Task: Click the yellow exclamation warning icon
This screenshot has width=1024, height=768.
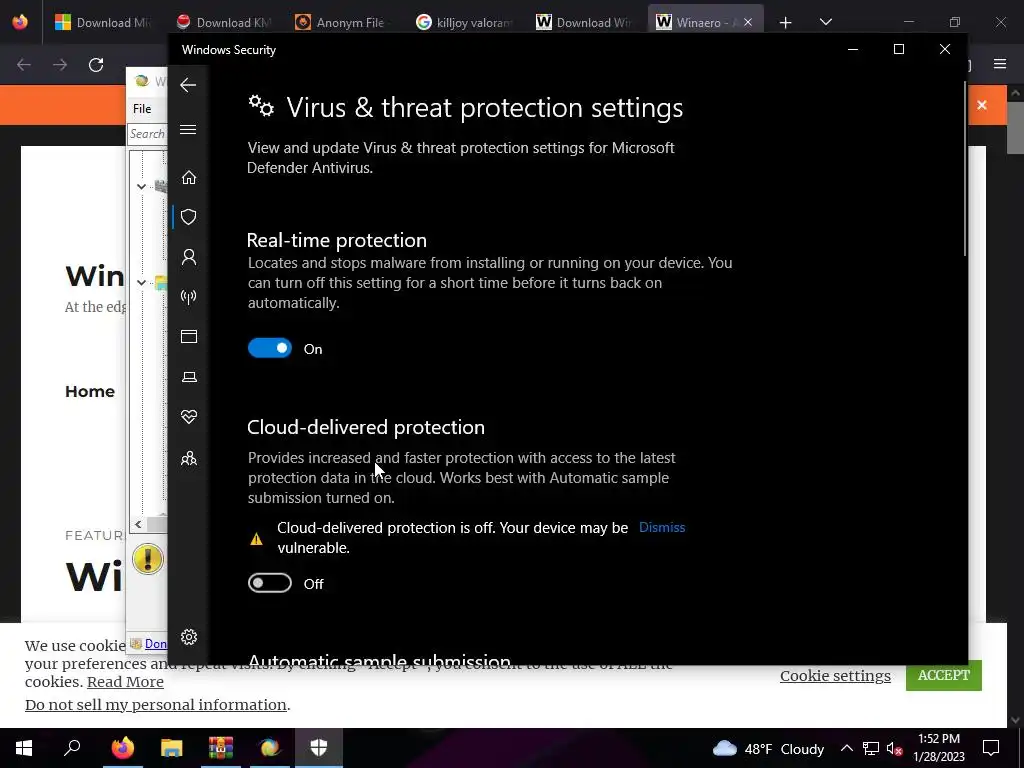Action: coord(148,559)
